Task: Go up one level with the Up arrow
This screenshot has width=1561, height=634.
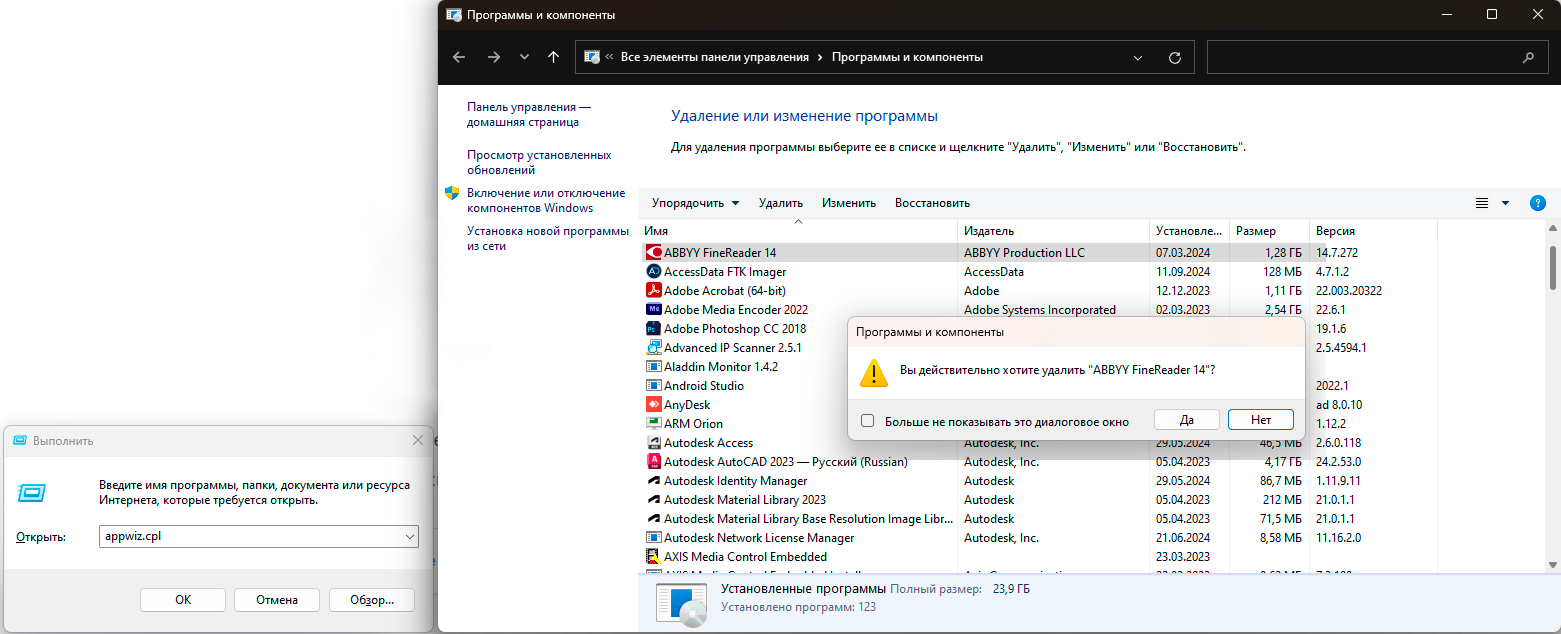Action: tap(553, 57)
